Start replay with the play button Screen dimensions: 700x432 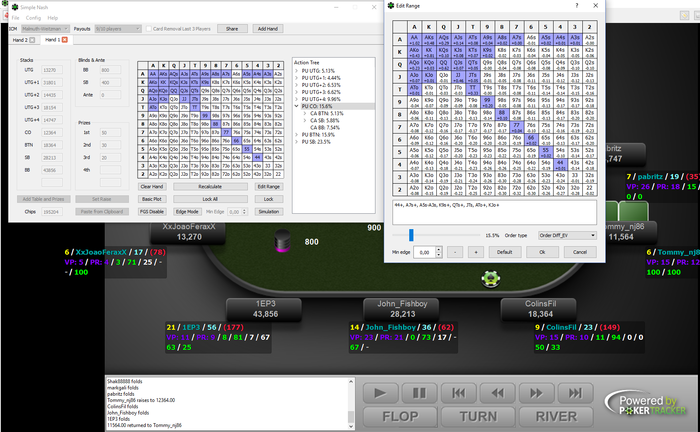tap(381, 393)
